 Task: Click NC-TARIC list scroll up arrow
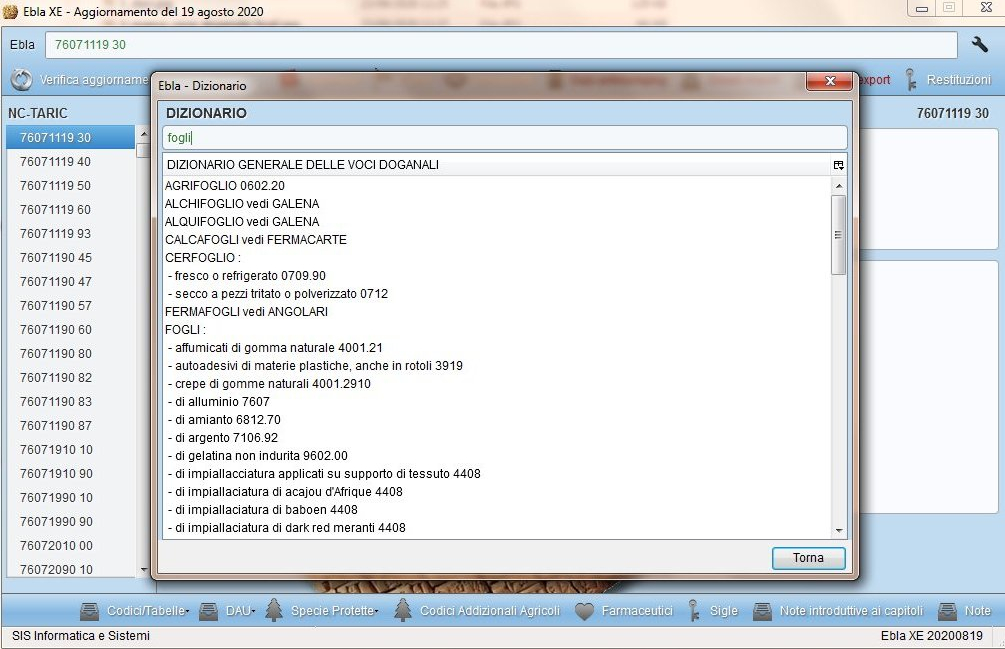pyautogui.click(x=144, y=134)
